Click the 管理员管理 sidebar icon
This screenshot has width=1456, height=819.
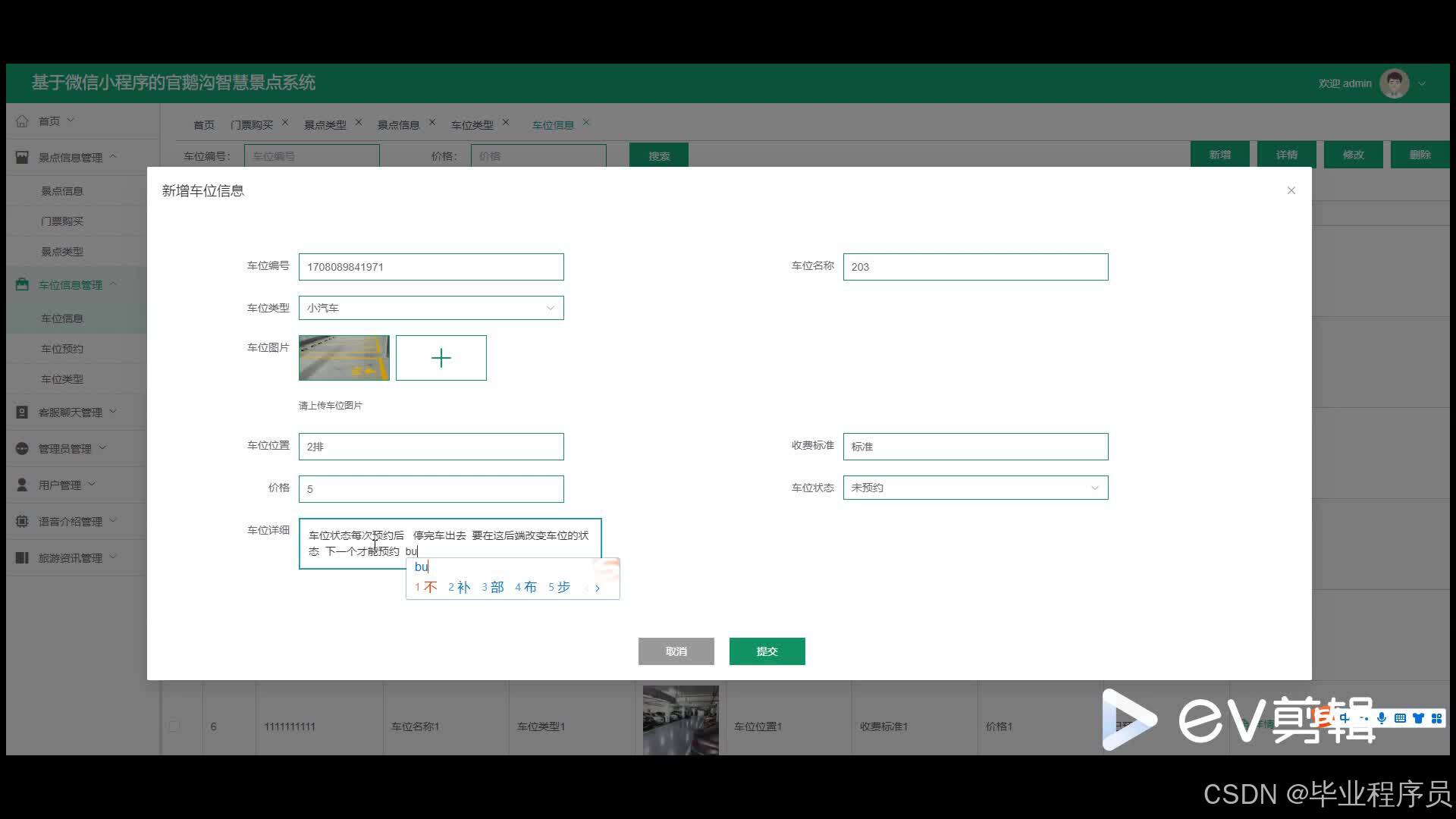coord(22,448)
